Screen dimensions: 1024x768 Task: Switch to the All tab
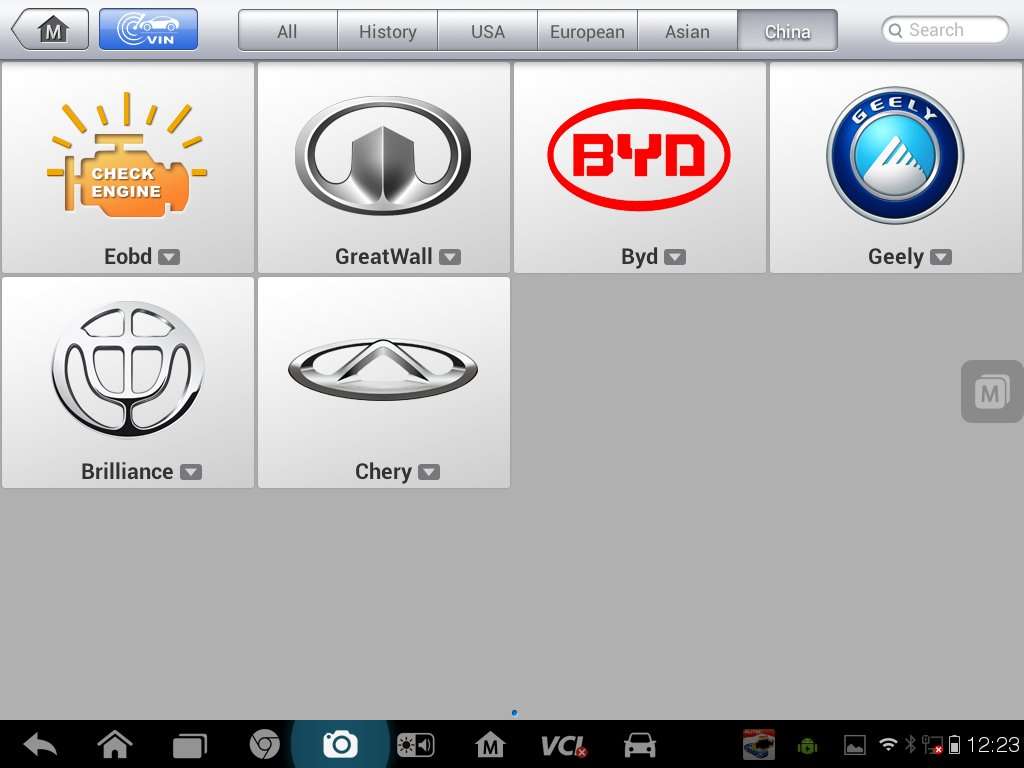[287, 30]
